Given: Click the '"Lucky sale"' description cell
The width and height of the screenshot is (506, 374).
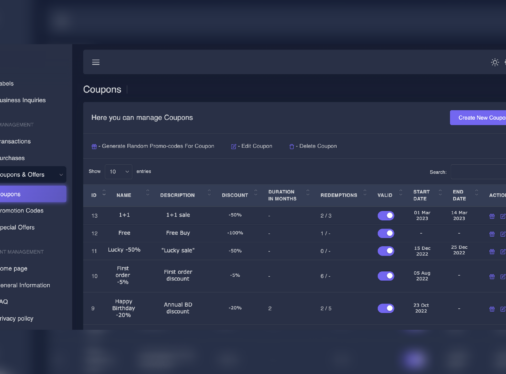Looking at the screenshot, I should click(x=178, y=250).
